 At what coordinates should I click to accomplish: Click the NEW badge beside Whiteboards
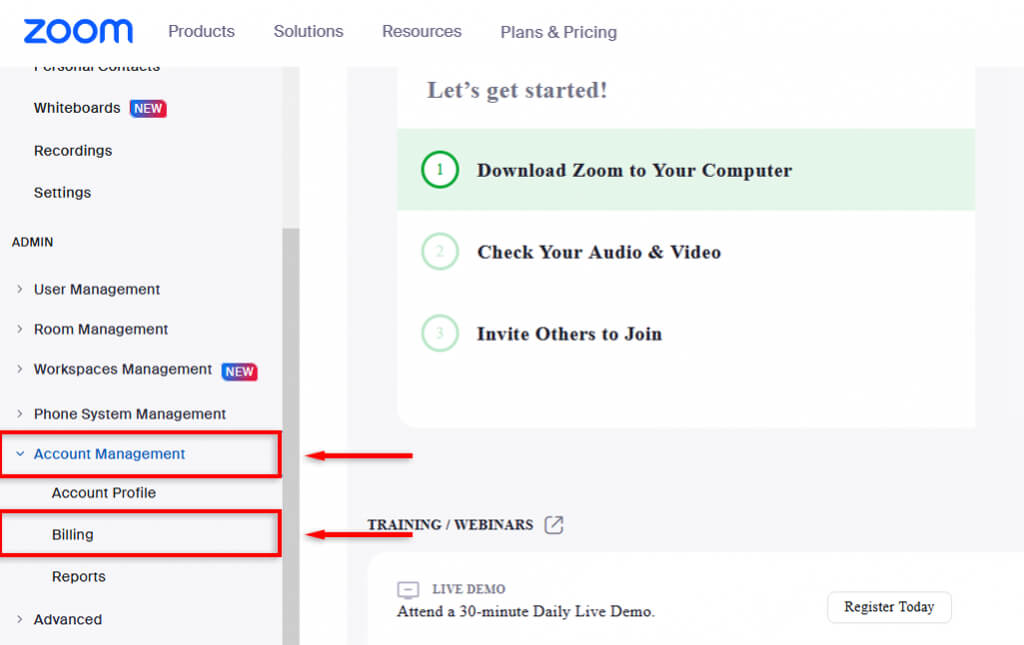148,108
